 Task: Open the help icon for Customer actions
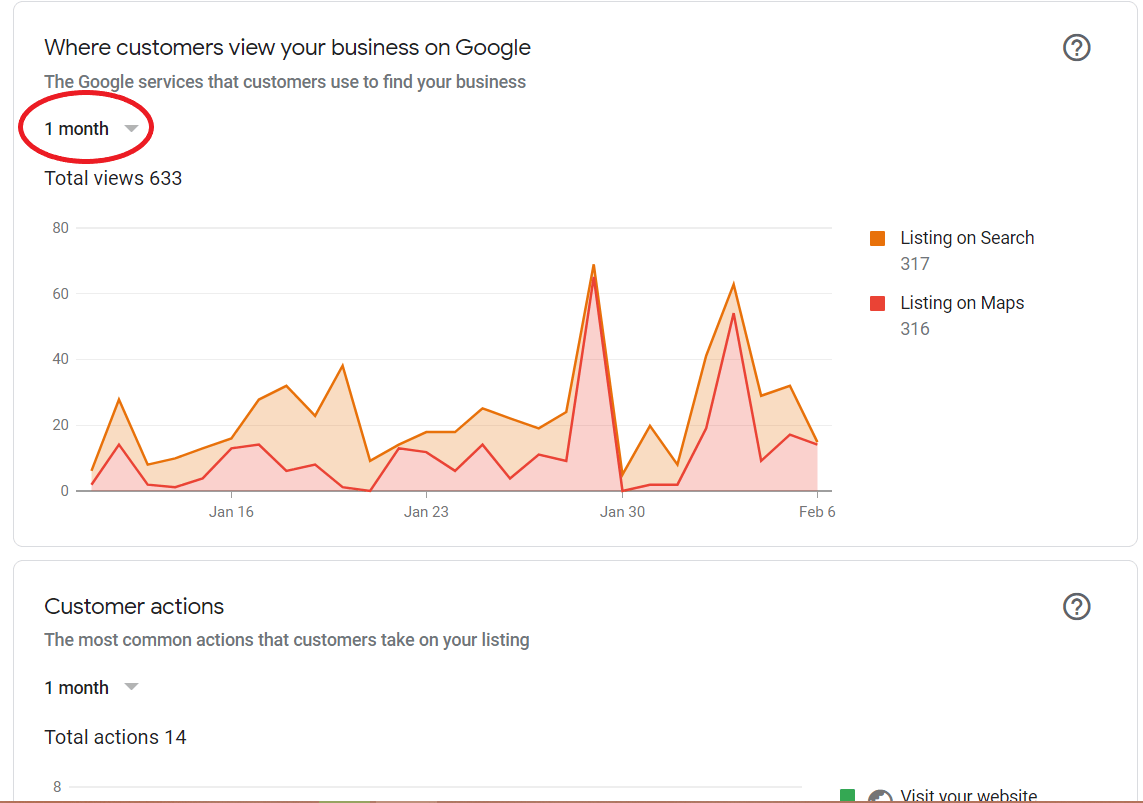click(1076, 606)
